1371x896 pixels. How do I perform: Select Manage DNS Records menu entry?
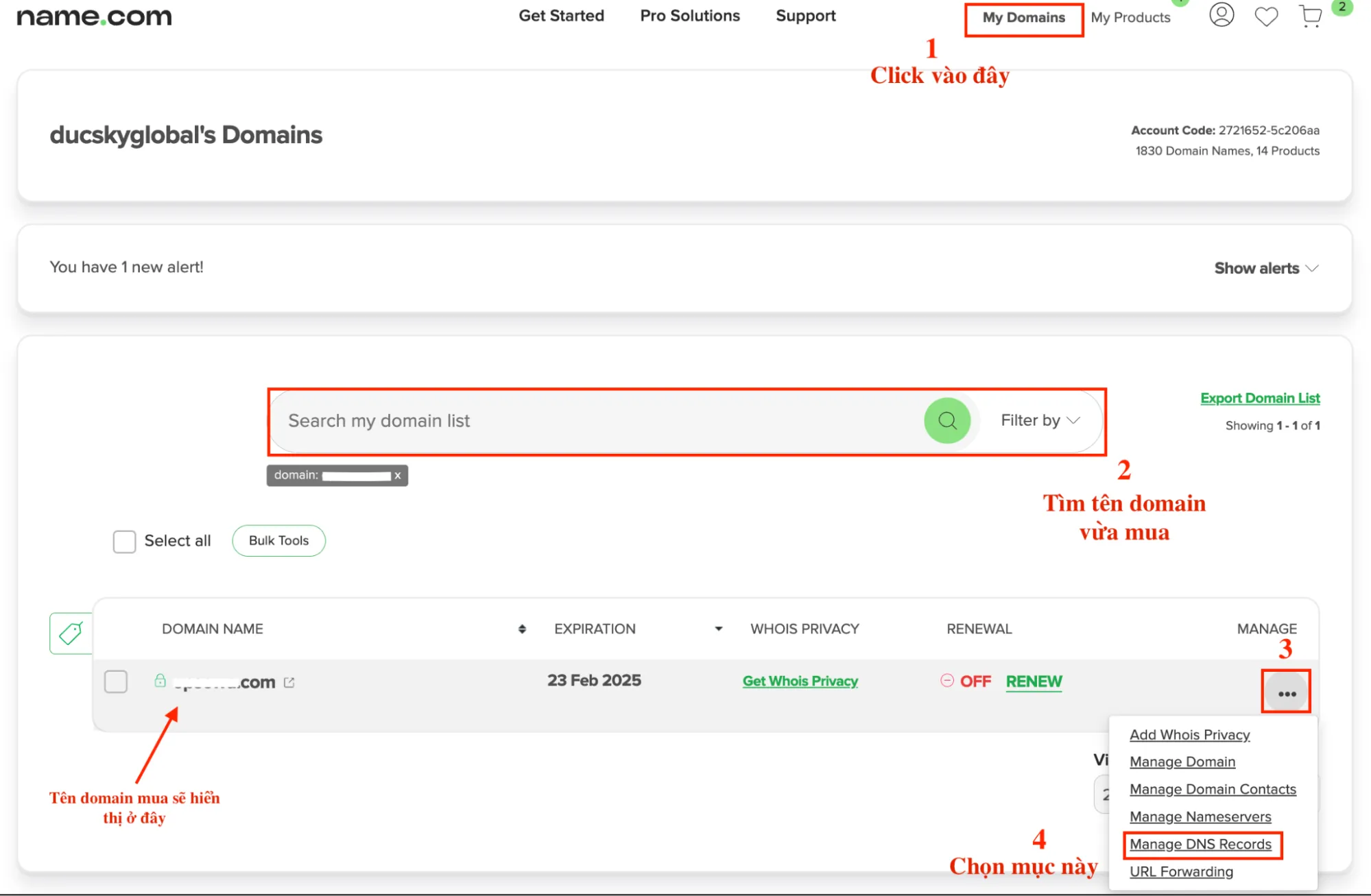1200,845
